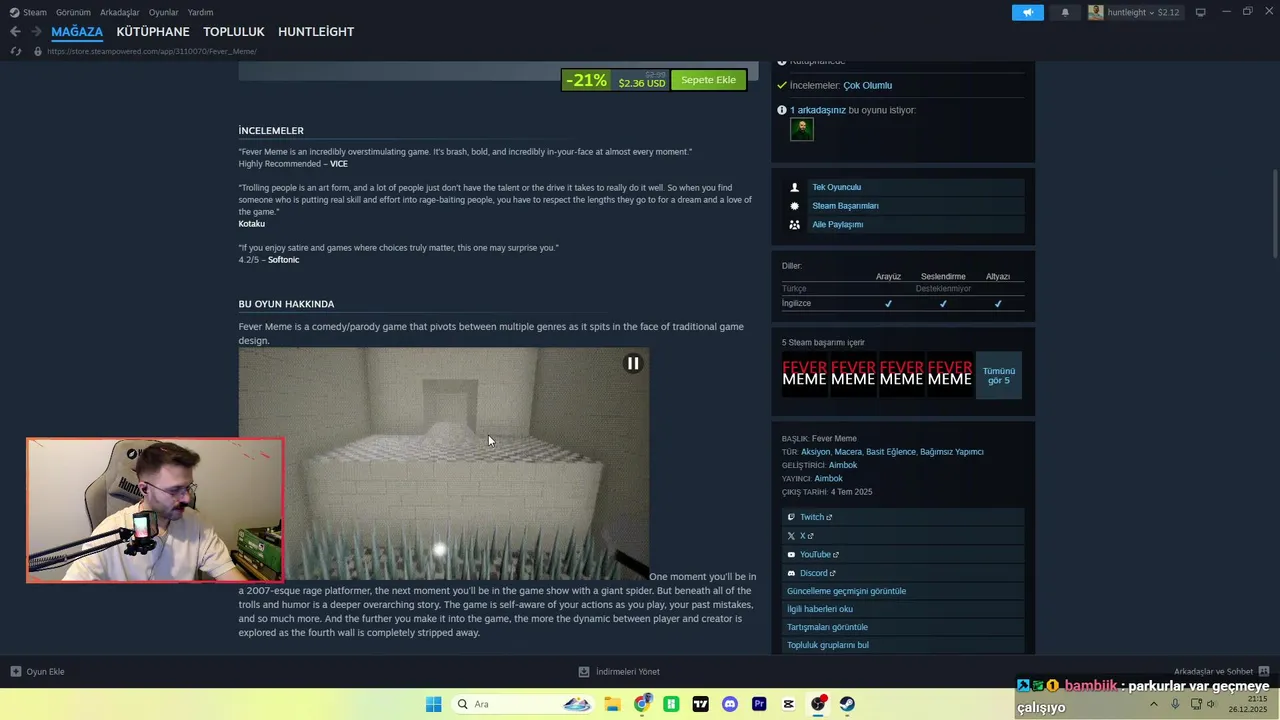Open Chrome from the taskbar
Screen dimensions: 1280x720
click(642, 704)
